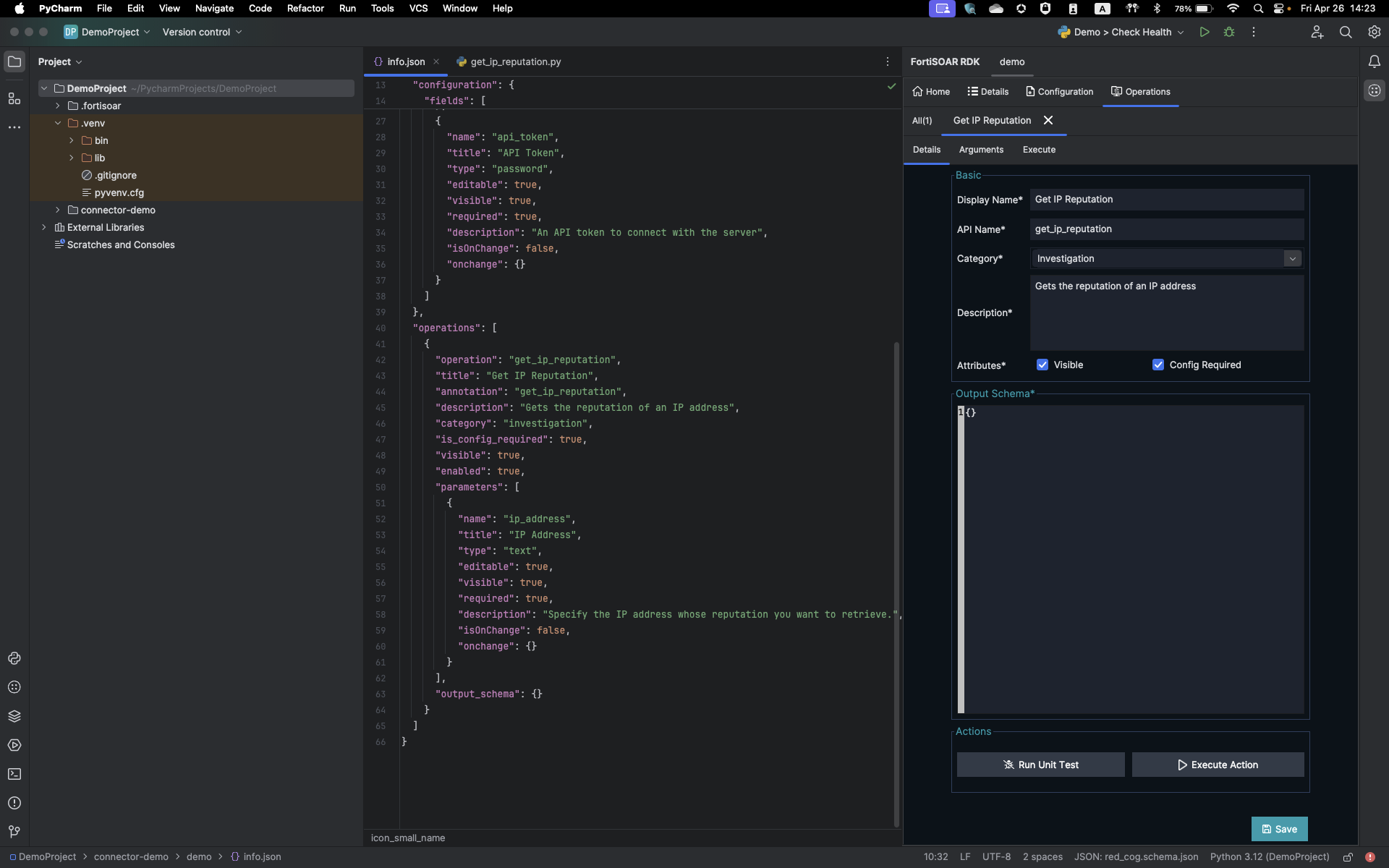Click the Run Unit Test button
1389x868 pixels.
pos(1040,765)
